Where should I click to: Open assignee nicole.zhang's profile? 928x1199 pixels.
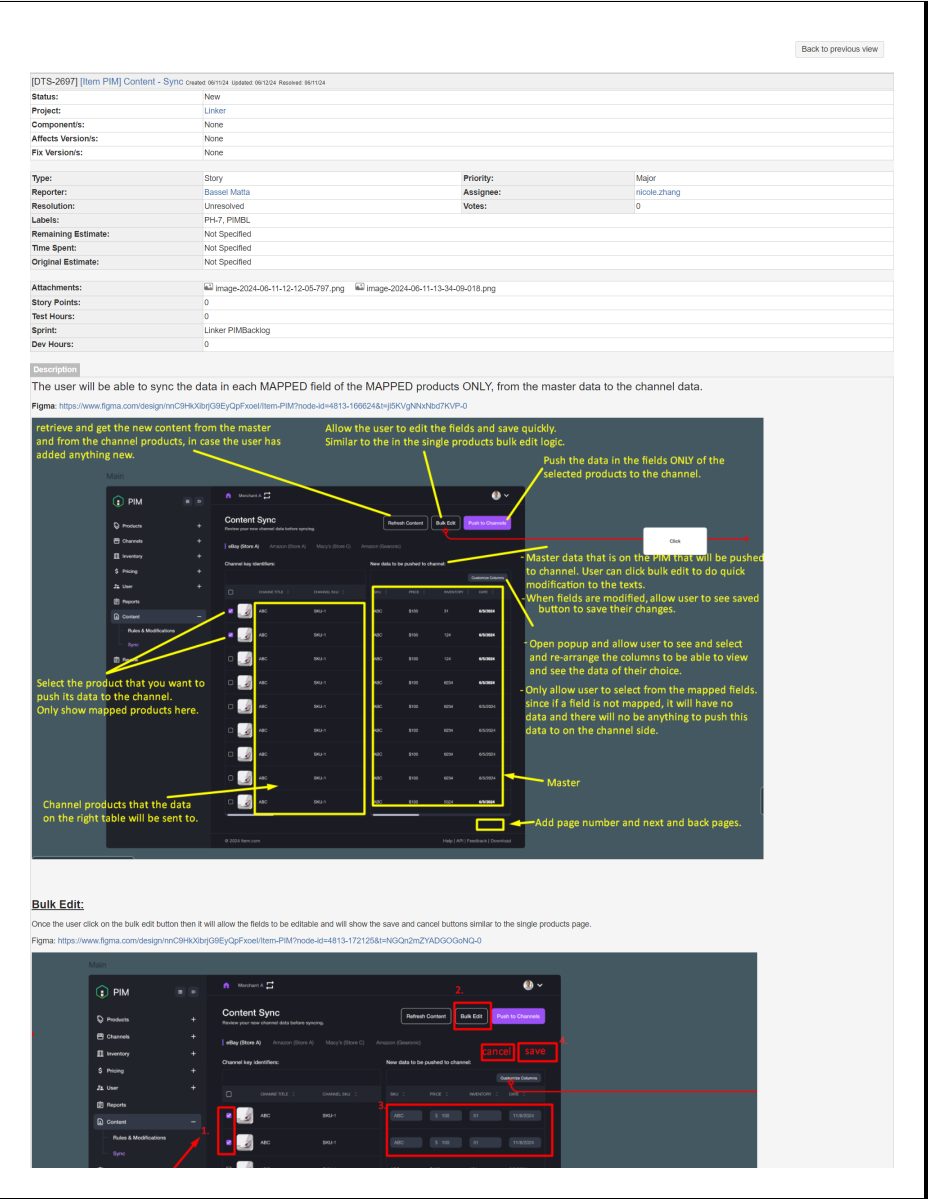tap(657, 192)
